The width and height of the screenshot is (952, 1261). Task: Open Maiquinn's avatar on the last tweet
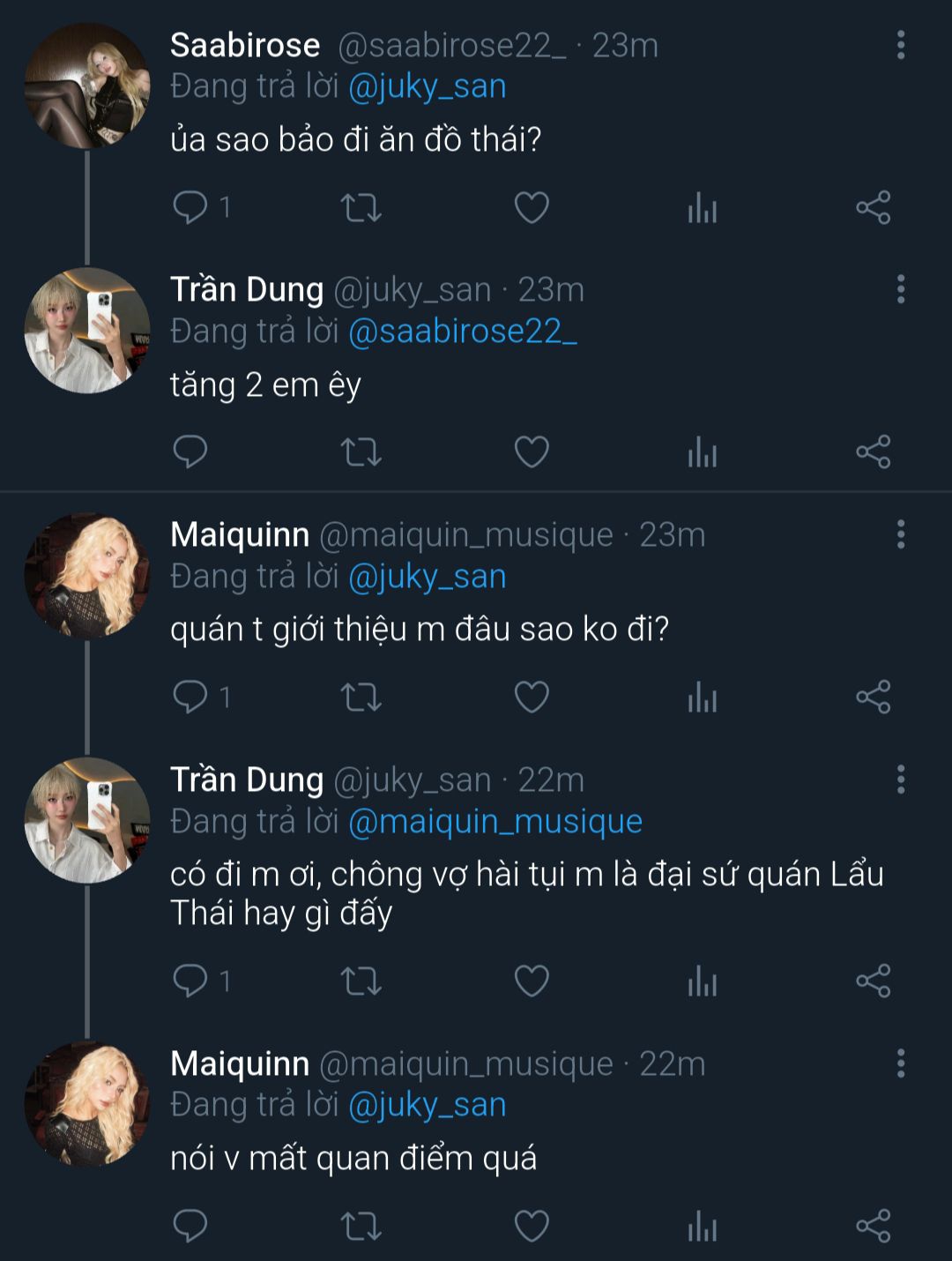tap(86, 1104)
